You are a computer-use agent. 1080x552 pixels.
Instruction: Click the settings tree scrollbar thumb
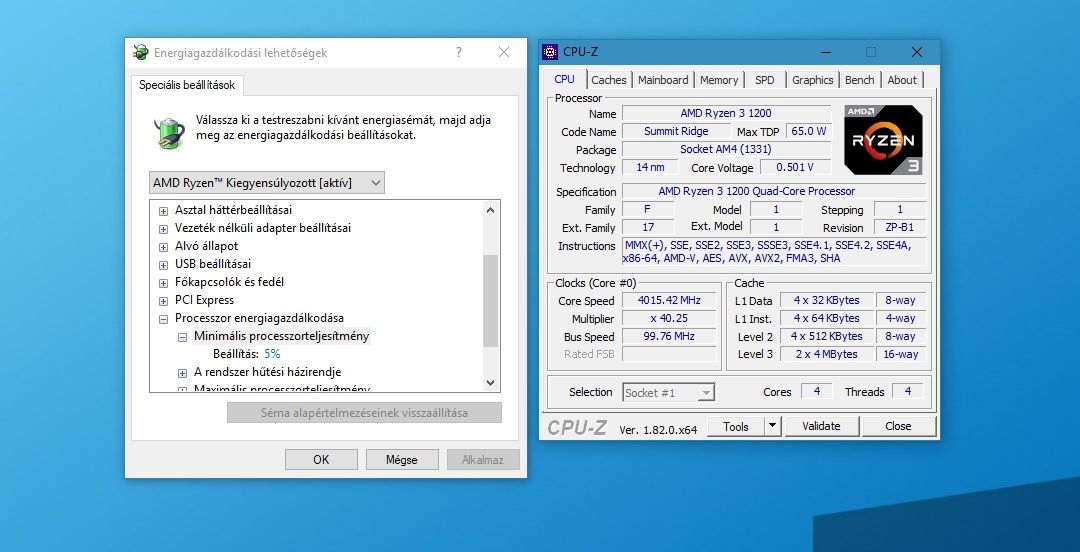tap(490, 300)
